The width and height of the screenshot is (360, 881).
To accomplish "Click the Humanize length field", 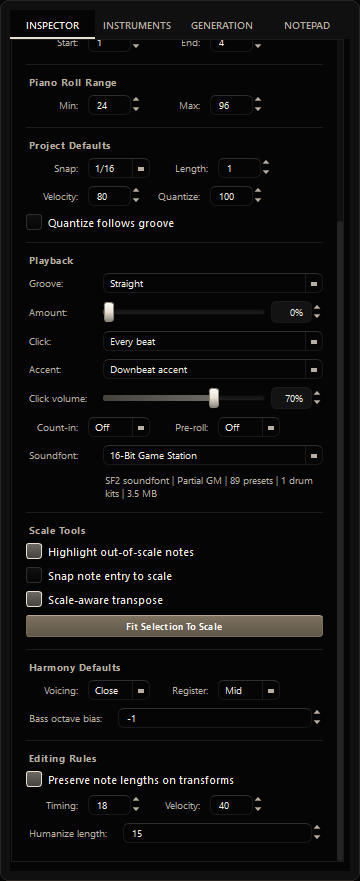I will point(217,834).
